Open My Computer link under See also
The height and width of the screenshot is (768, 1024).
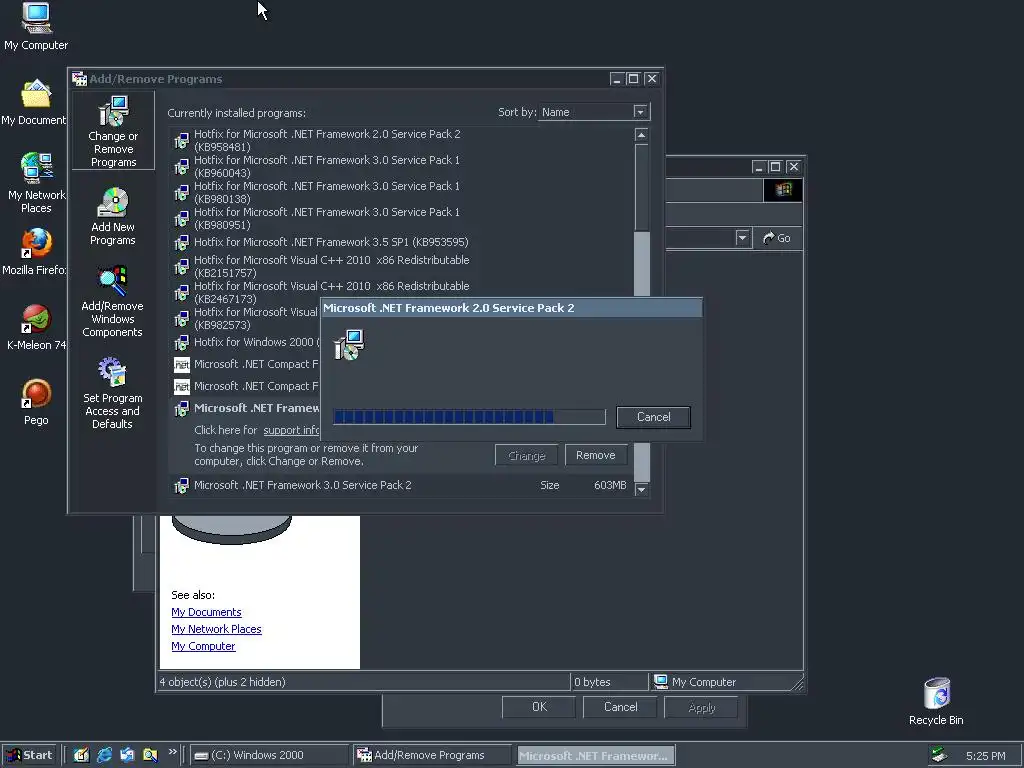(203, 646)
